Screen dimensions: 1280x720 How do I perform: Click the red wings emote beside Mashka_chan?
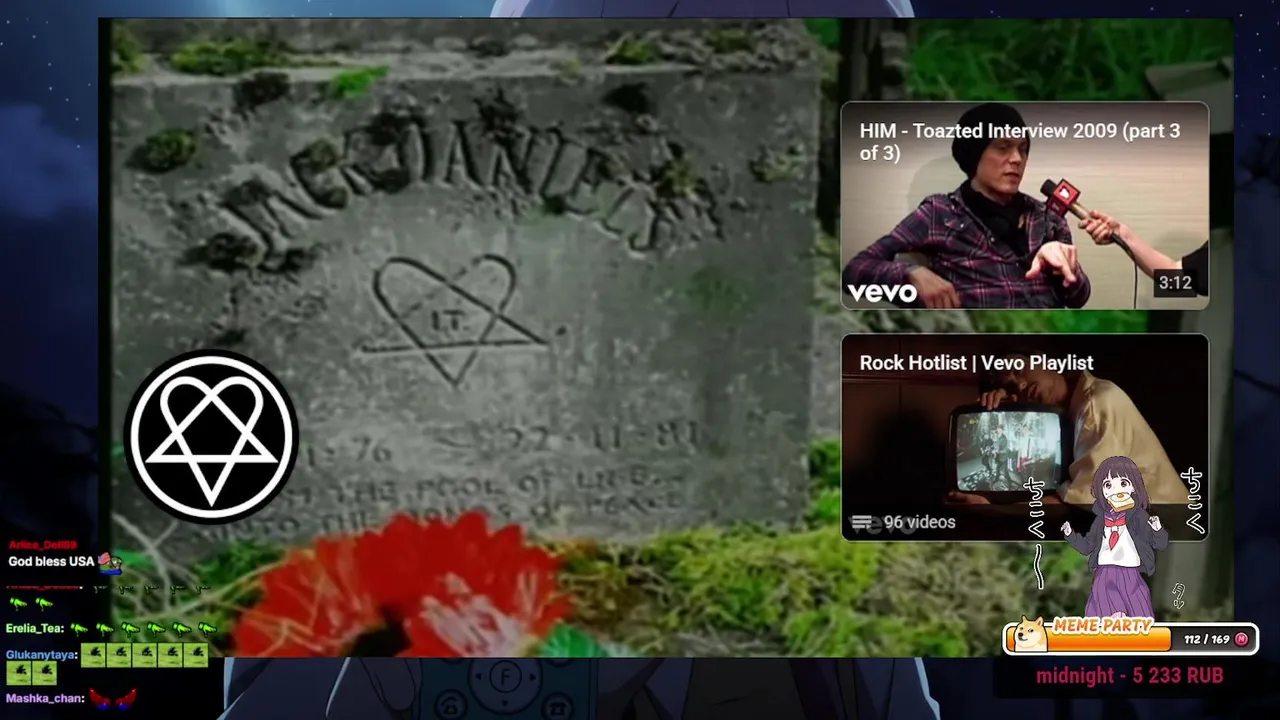coord(113,698)
